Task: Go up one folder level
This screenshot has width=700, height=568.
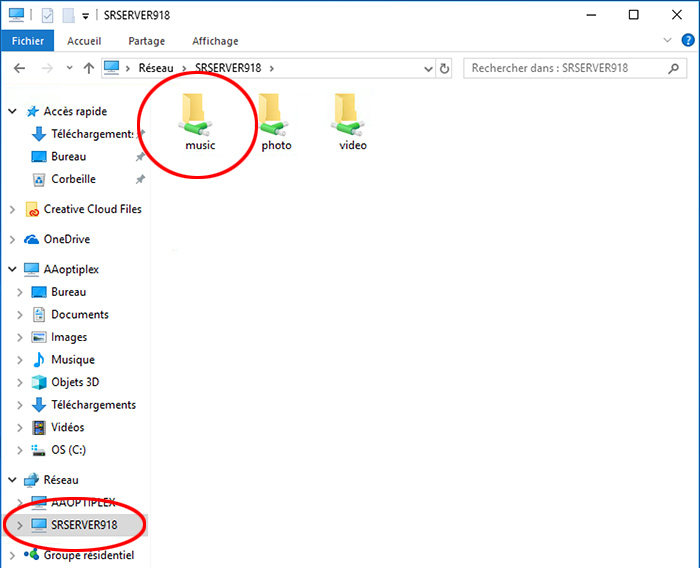Action: pos(89,68)
